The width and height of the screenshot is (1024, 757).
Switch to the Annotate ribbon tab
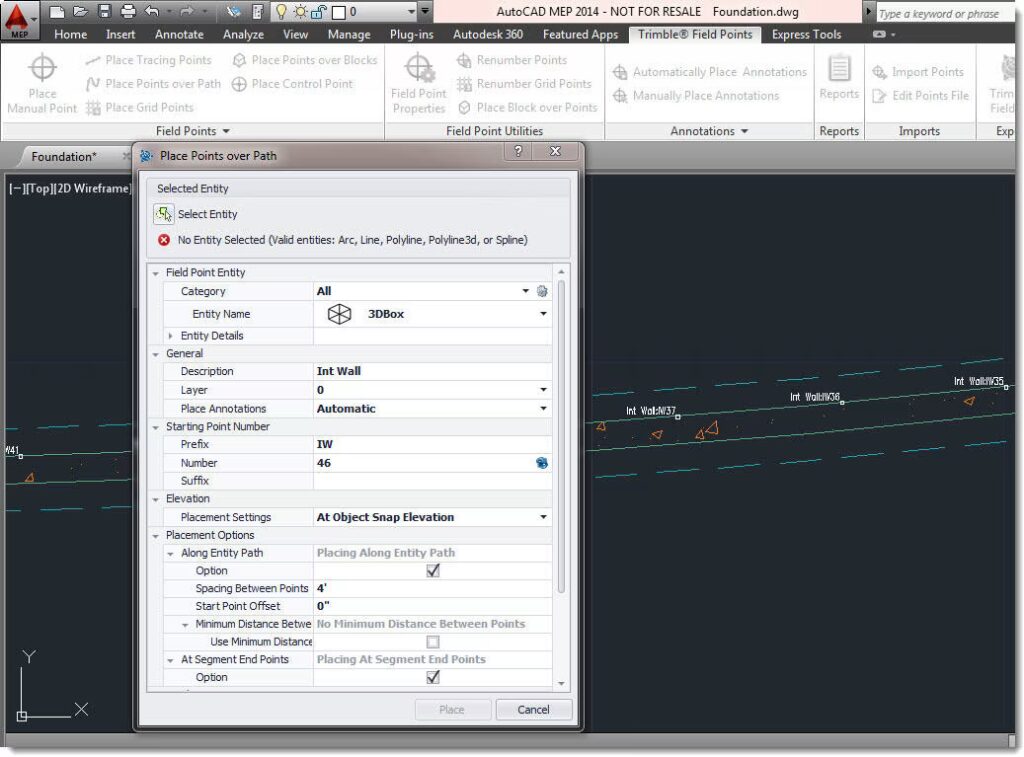click(x=179, y=34)
